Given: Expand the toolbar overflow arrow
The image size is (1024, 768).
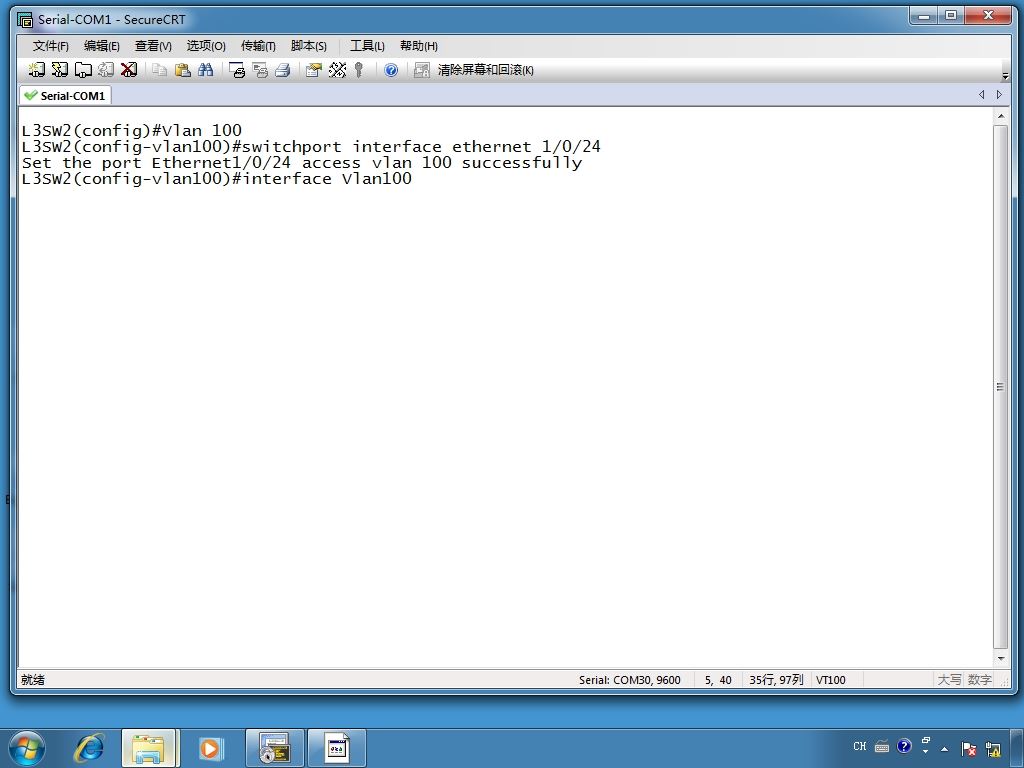Looking at the screenshot, I should (x=1005, y=76).
